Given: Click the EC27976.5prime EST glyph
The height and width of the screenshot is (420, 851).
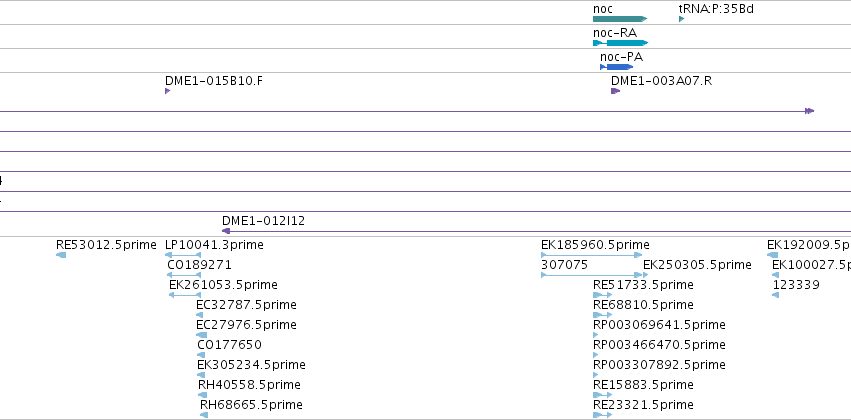Looking at the screenshot, I should point(201,335).
